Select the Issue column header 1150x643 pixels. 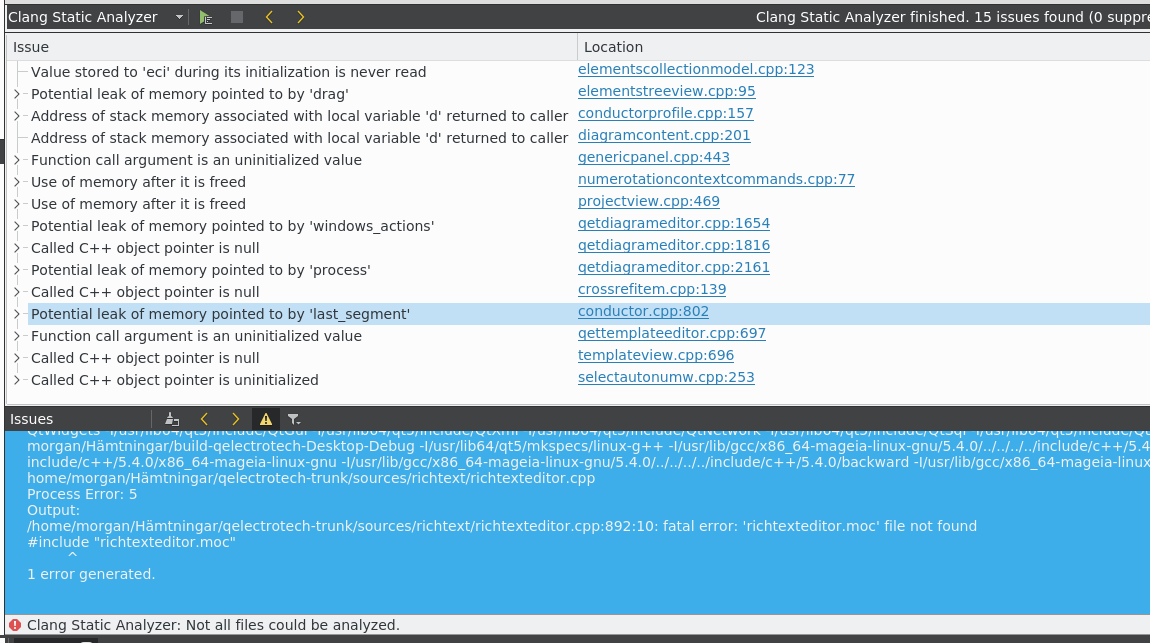(32, 47)
